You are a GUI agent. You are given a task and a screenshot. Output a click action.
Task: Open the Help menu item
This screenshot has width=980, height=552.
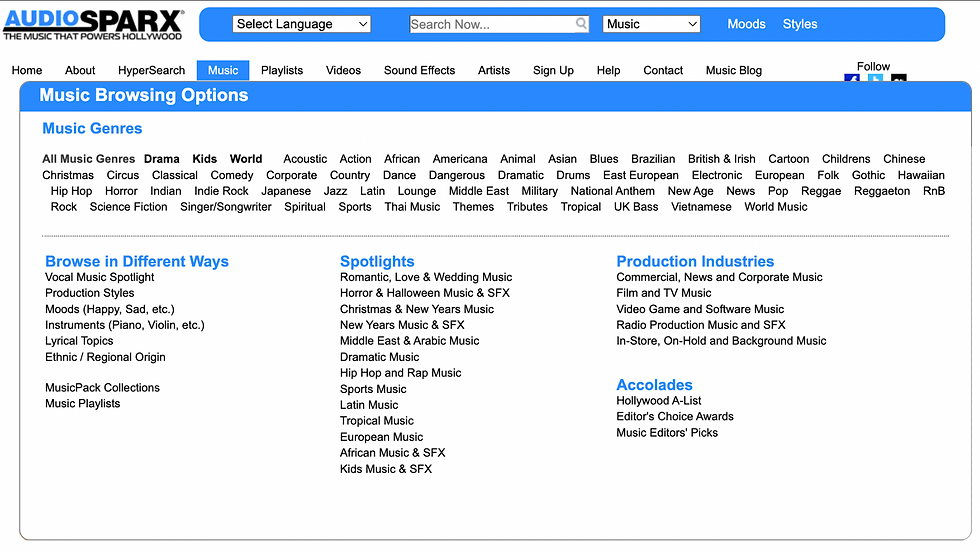coord(608,70)
